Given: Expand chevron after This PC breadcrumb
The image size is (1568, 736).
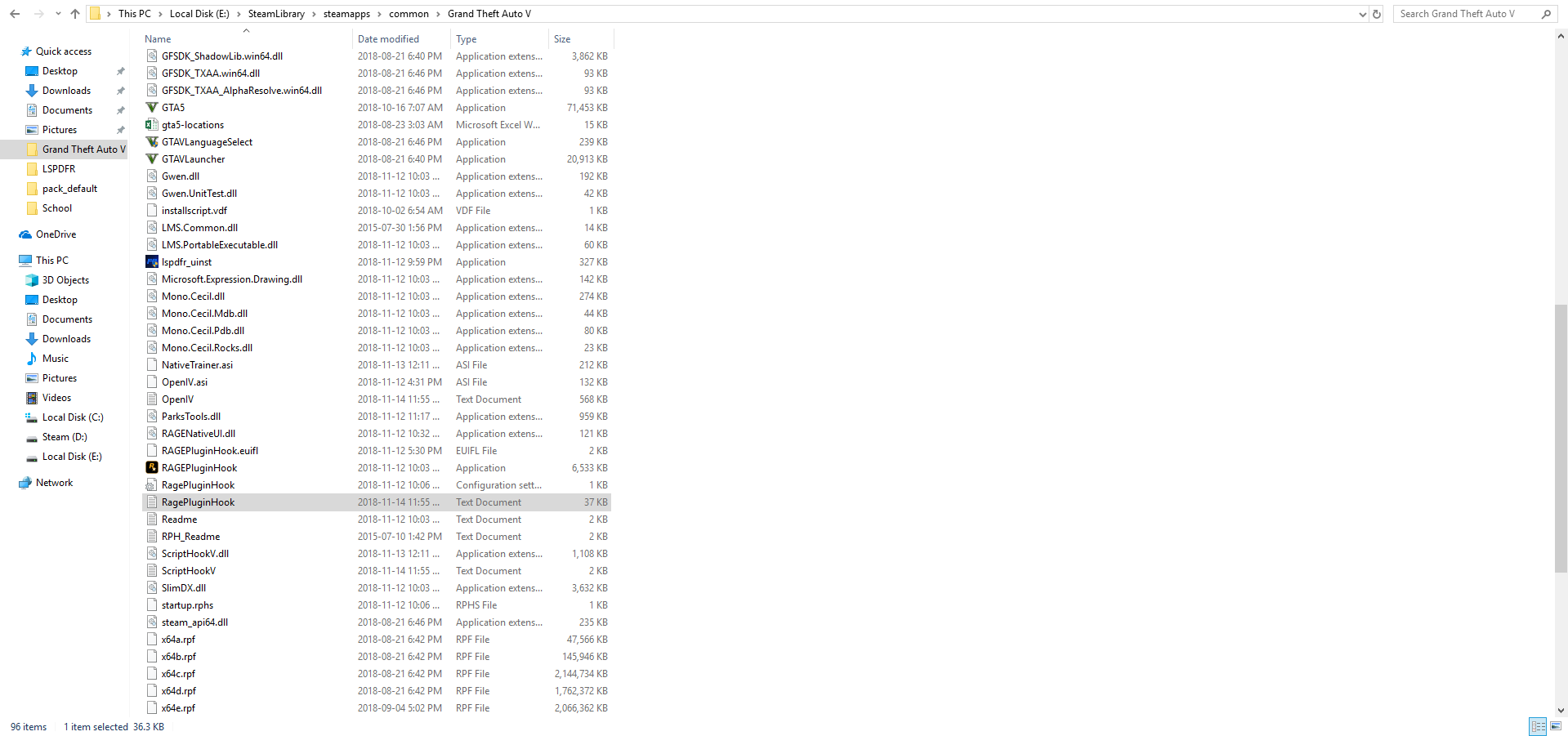Looking at the screenshot, I should [160, 14].
